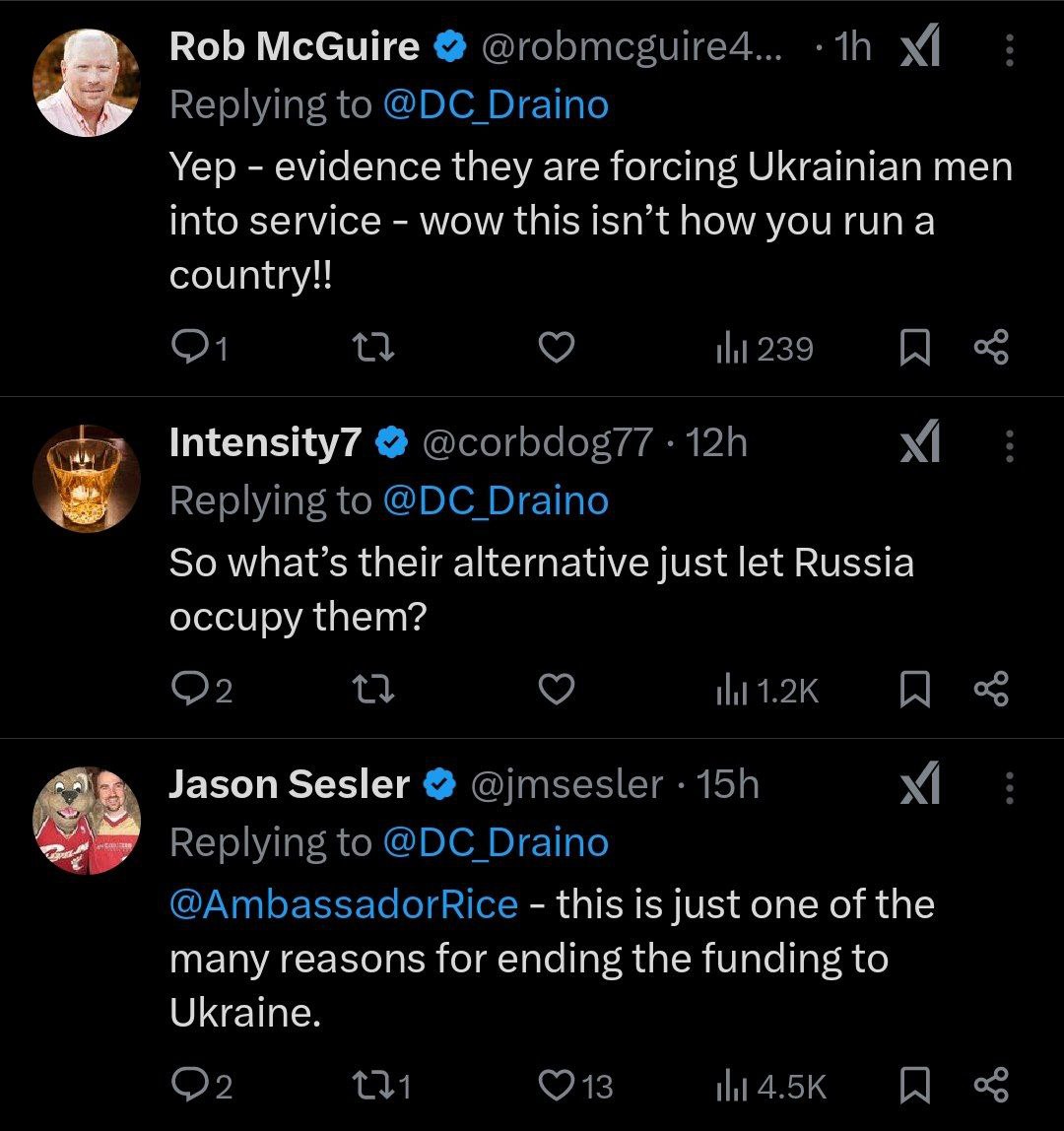
Task: Open Intensity7's whiskey glass avatar
Action: click(x=87, y=479)
